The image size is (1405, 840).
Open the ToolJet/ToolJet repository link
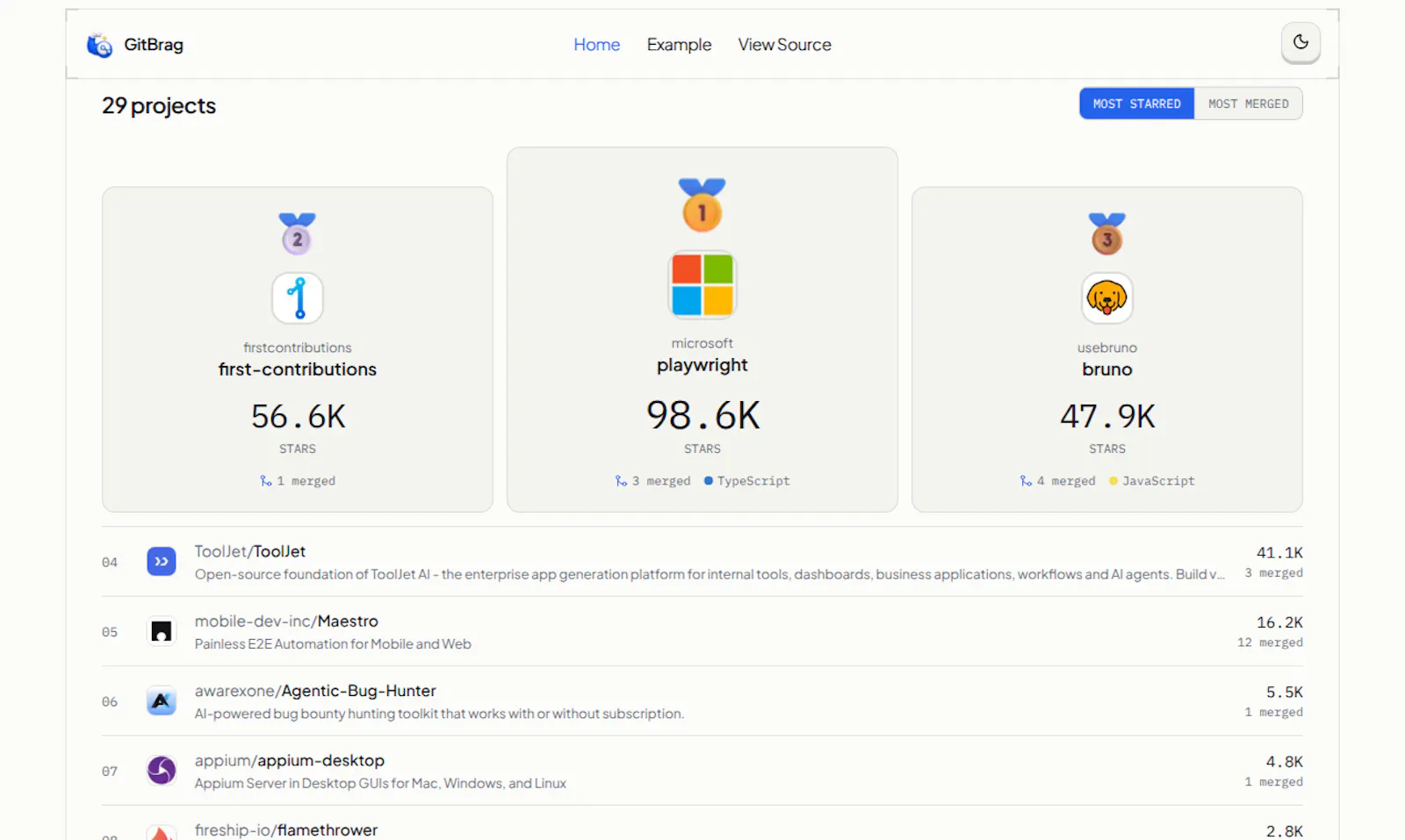[250, 551]
